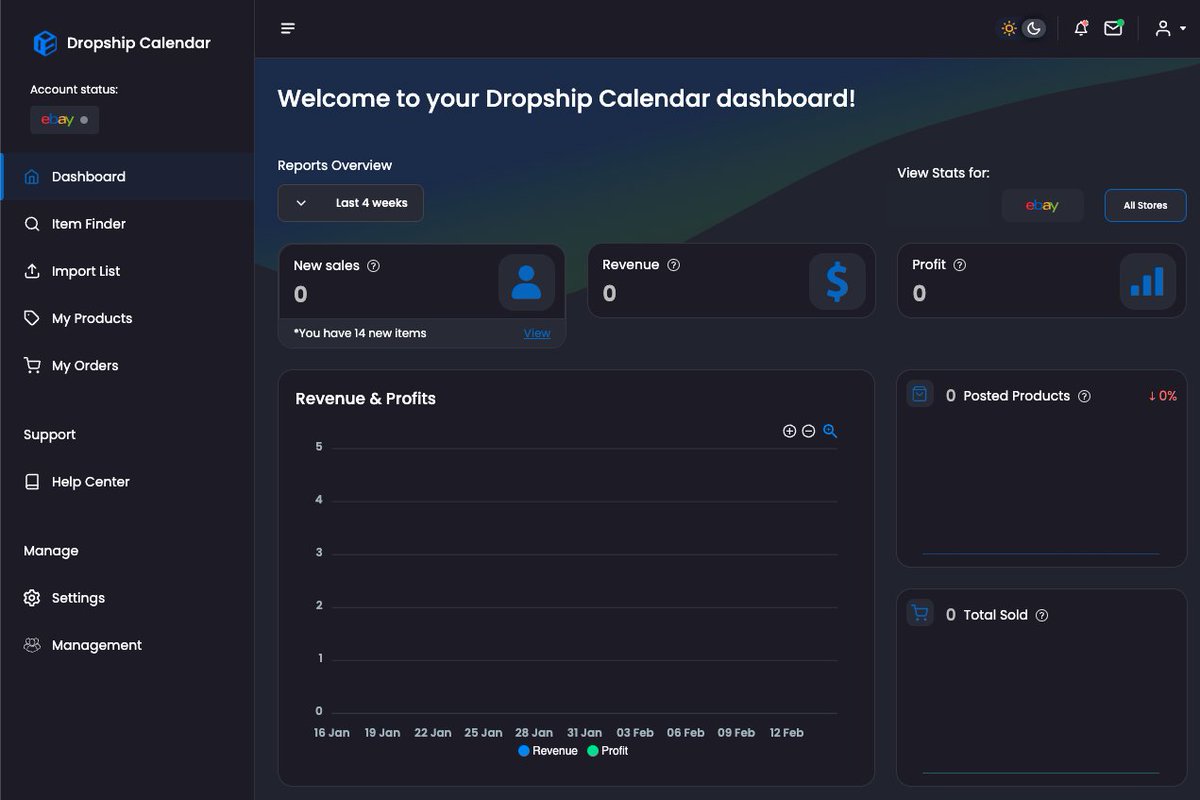Zoom in on the revenue chart
The height and width of the screenshot is (800, 1200).
[789, 431]
